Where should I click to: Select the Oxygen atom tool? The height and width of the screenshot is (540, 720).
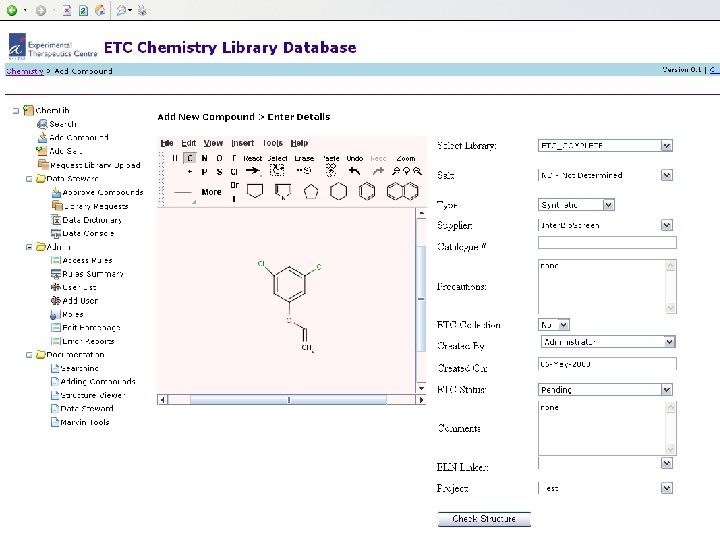(x=219, y=158)
